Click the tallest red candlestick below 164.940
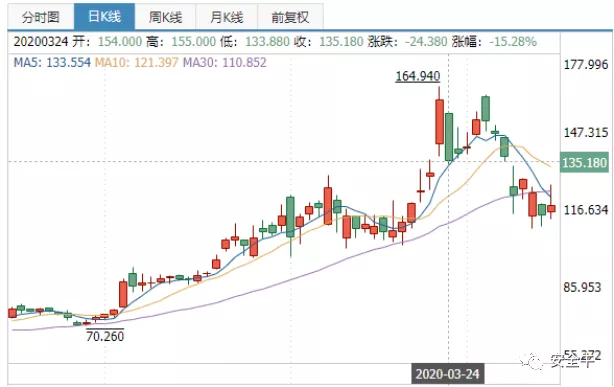The image size is (614, 387). click(x=439, y=121)
